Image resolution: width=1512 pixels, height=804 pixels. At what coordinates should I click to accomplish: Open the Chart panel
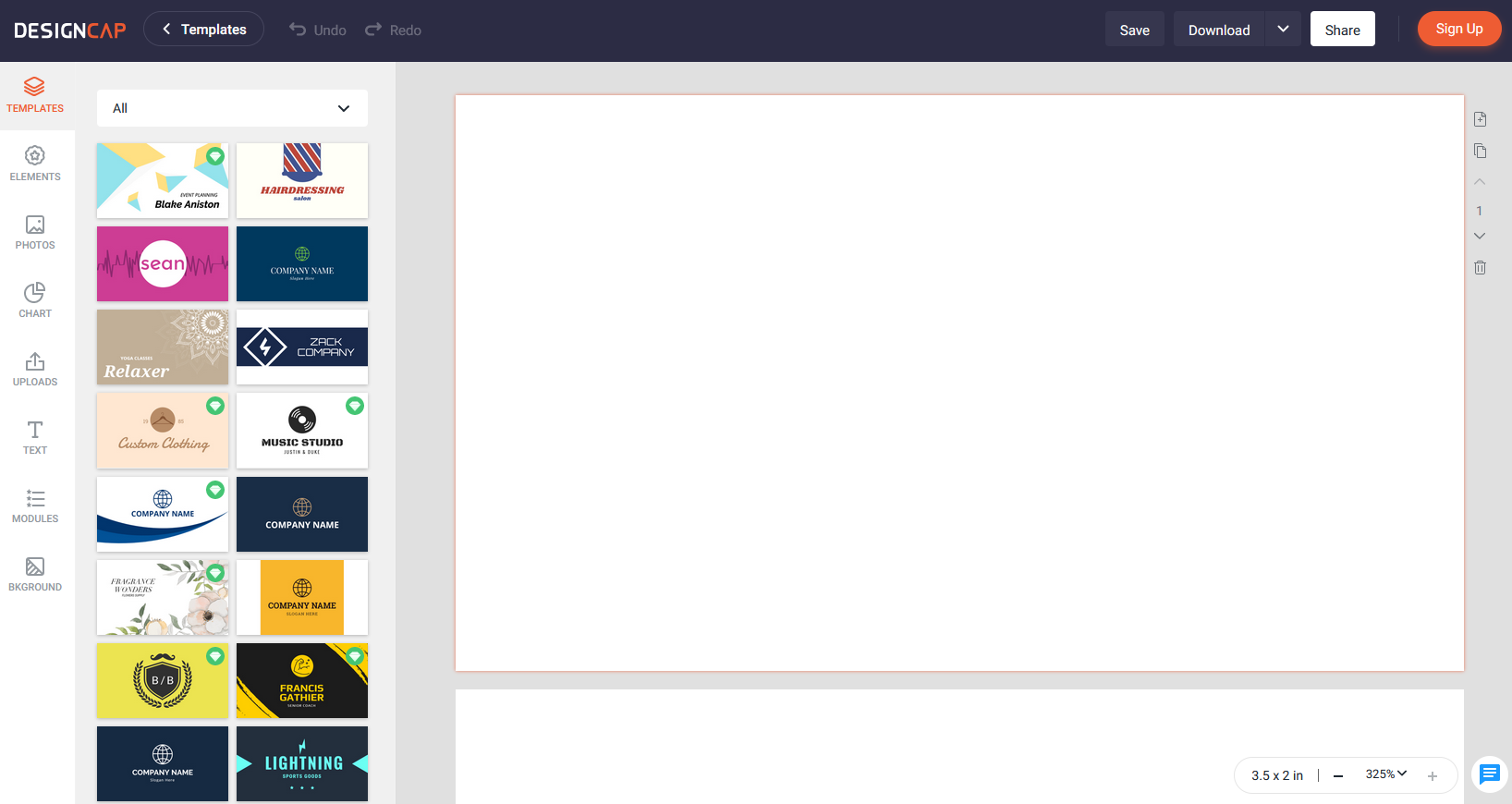coord(35,300)
